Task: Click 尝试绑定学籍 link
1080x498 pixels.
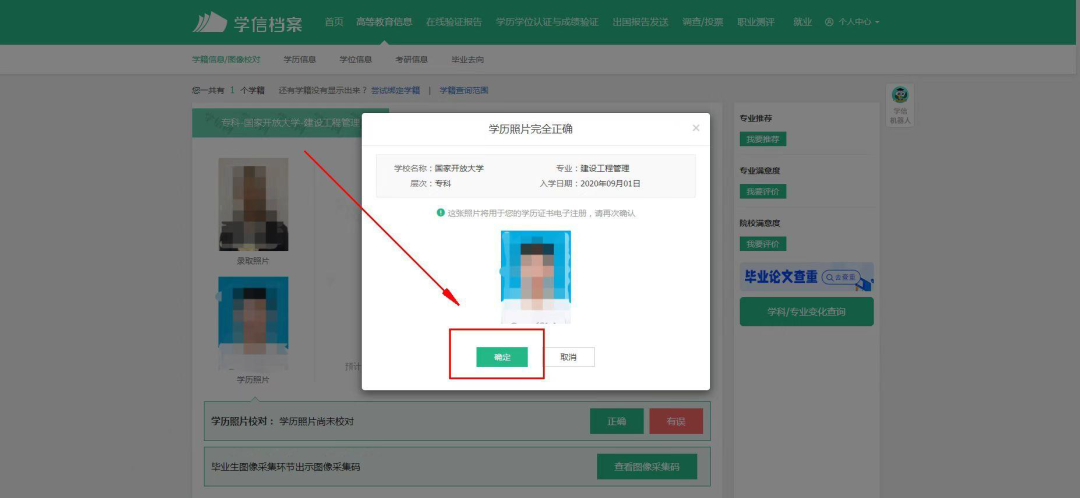Action: click(x=395, y=90)
